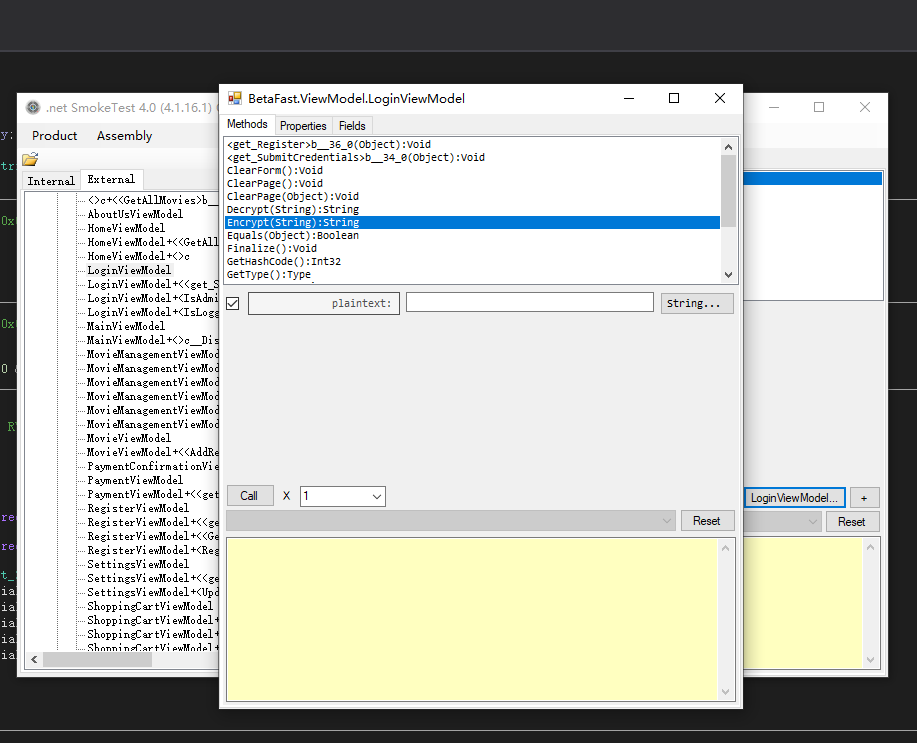Viewport: 917px width, 743px height.
Task: Select the plain SettingsViewModel tree node
Action: [138, 565]
